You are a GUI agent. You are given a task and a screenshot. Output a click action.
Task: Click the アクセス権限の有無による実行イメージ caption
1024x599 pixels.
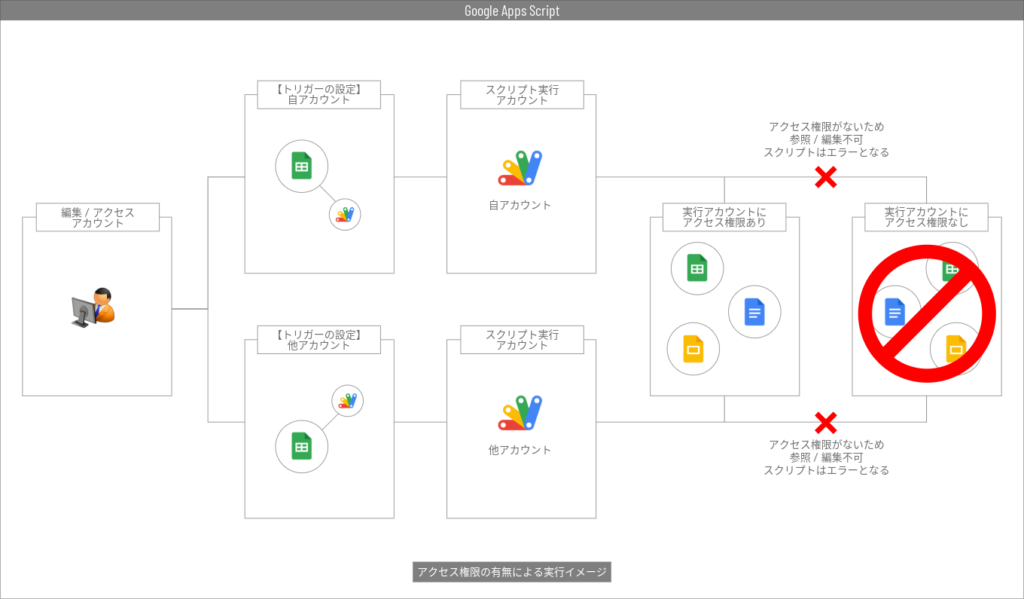[x=512, y=572]
